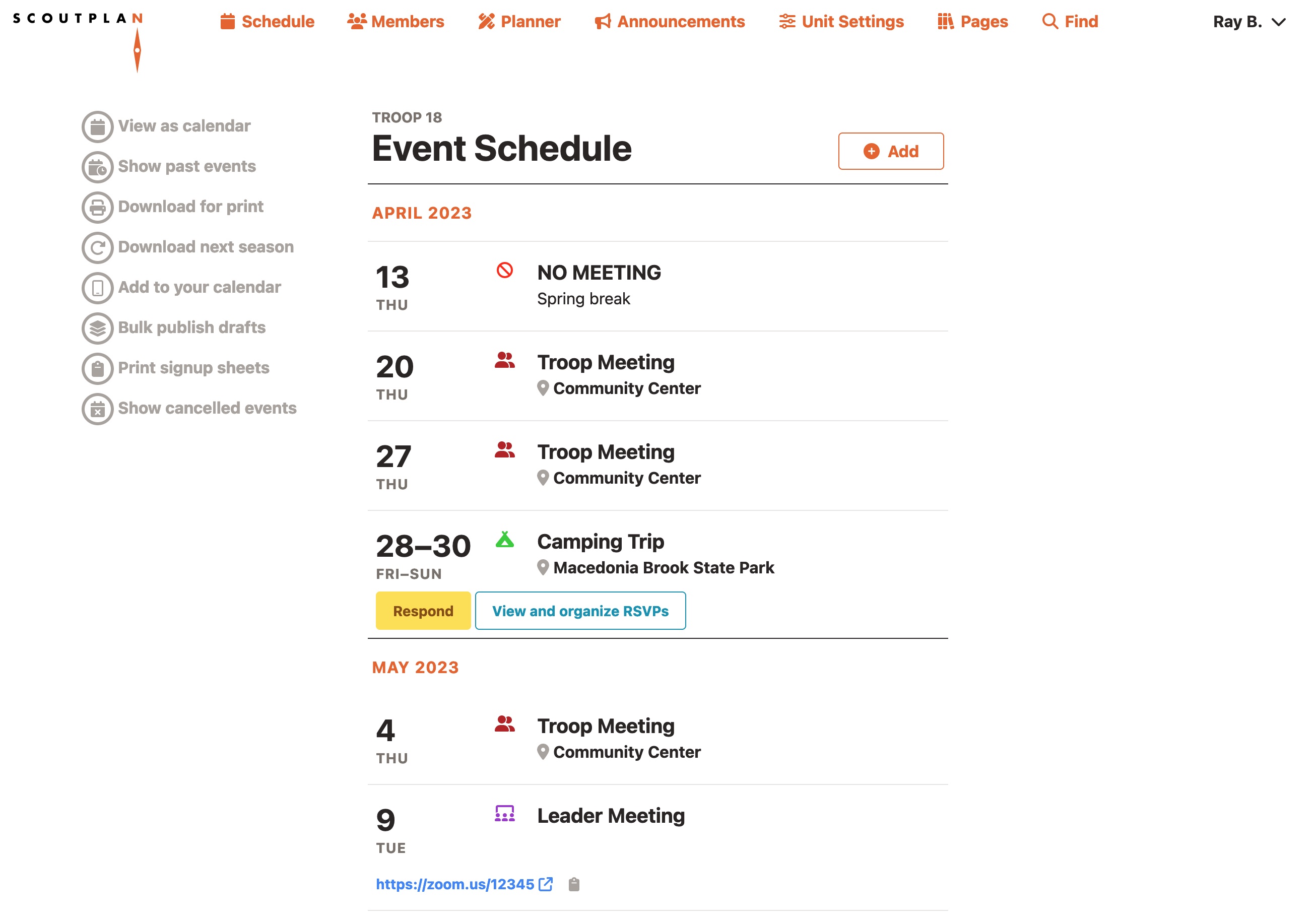Click the View as calendar icon
The image size is (1316, 921).
[97, 126]
